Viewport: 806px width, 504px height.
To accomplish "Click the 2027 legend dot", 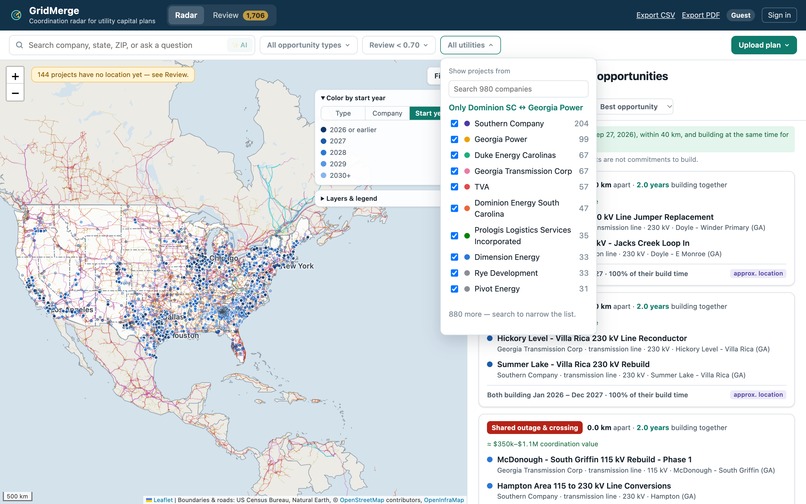I will coord(323,141).
